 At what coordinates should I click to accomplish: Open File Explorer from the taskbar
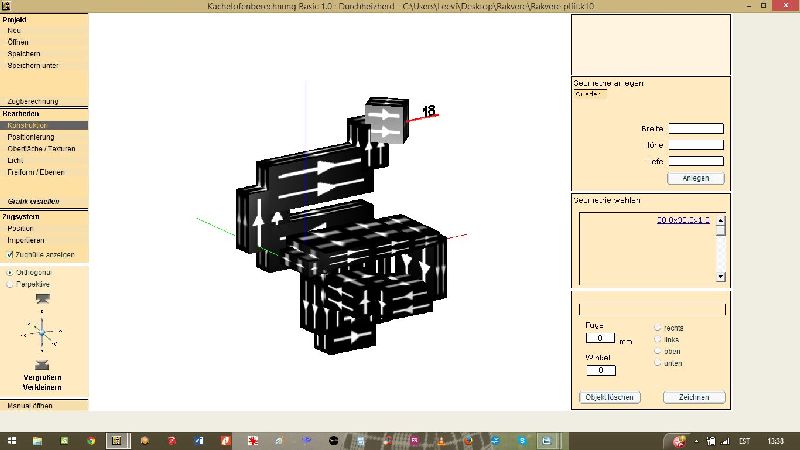37,440
